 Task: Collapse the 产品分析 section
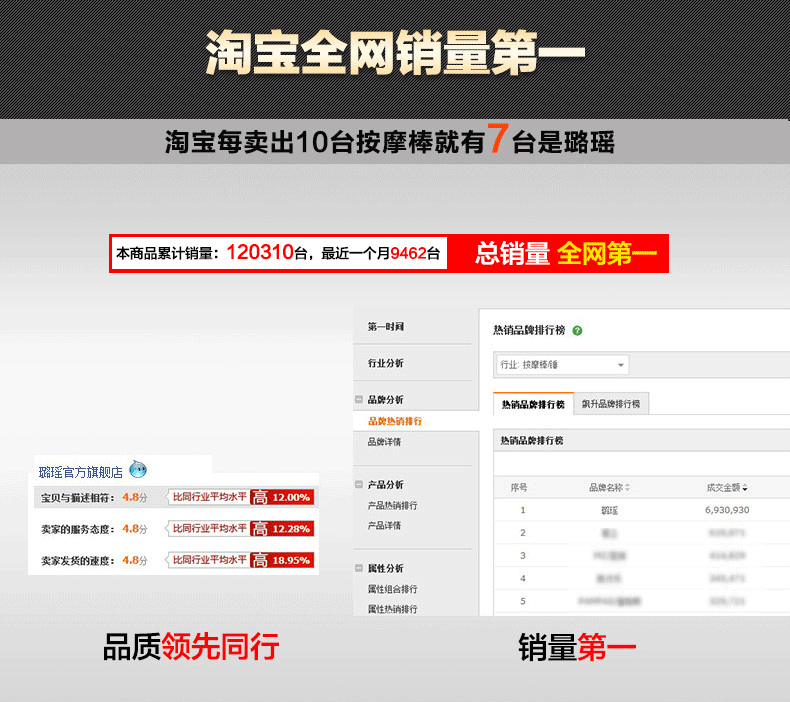(359, 485)
